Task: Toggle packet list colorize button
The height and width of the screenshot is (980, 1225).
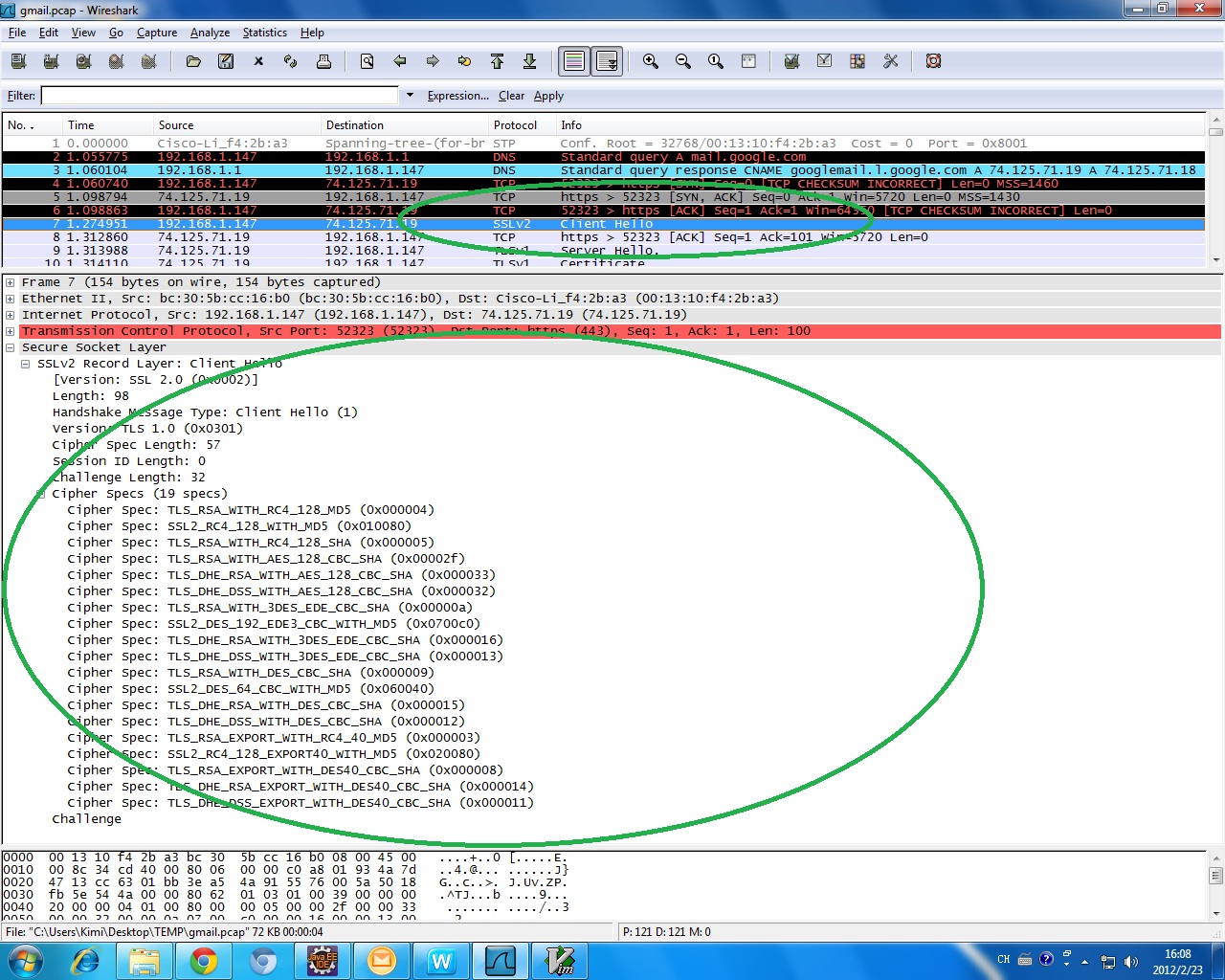Action: pyautogui.click(x=574, y=61)
